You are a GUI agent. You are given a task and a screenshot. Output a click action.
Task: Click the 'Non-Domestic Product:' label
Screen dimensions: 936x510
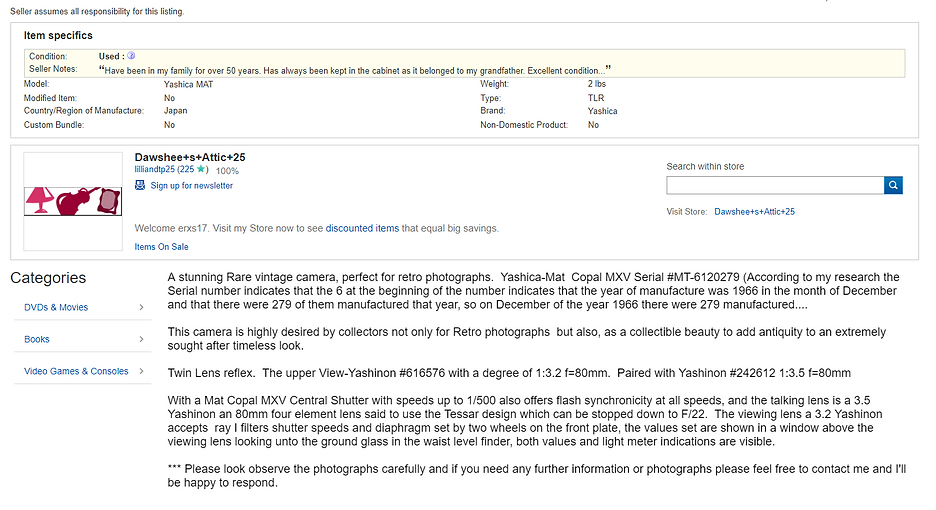[x=524, y=125]
